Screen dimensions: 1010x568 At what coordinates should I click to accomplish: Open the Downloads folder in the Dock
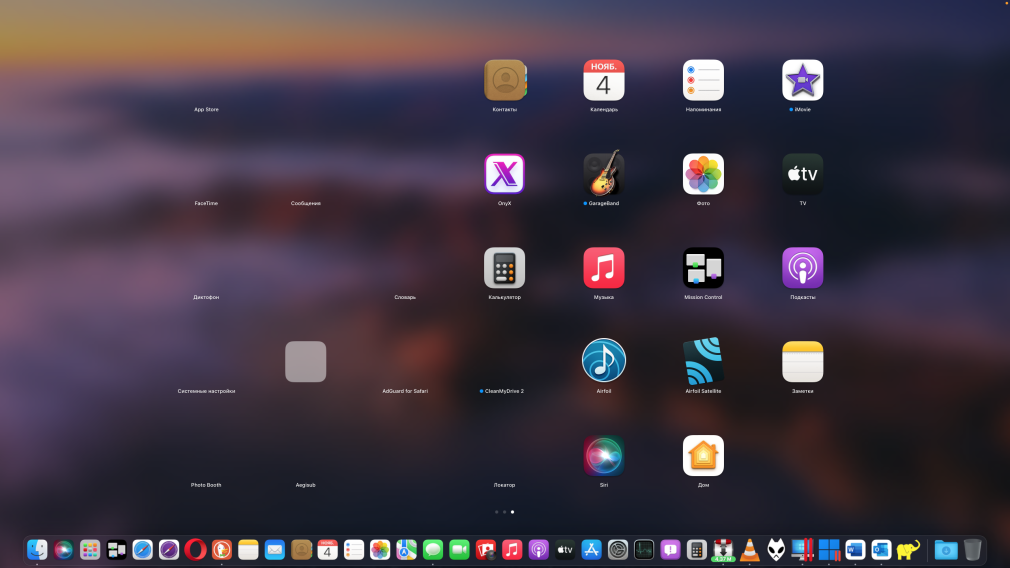(x=946, y=549)
